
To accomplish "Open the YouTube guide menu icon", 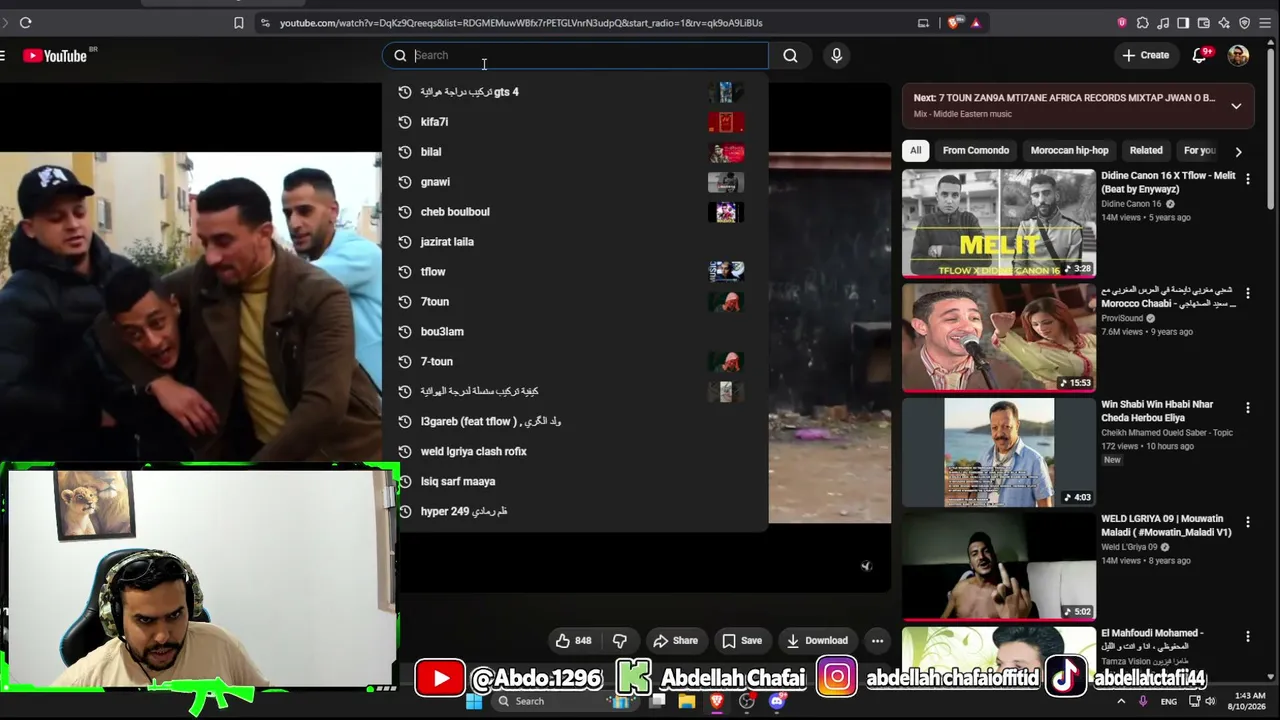I will pos(3,56).
